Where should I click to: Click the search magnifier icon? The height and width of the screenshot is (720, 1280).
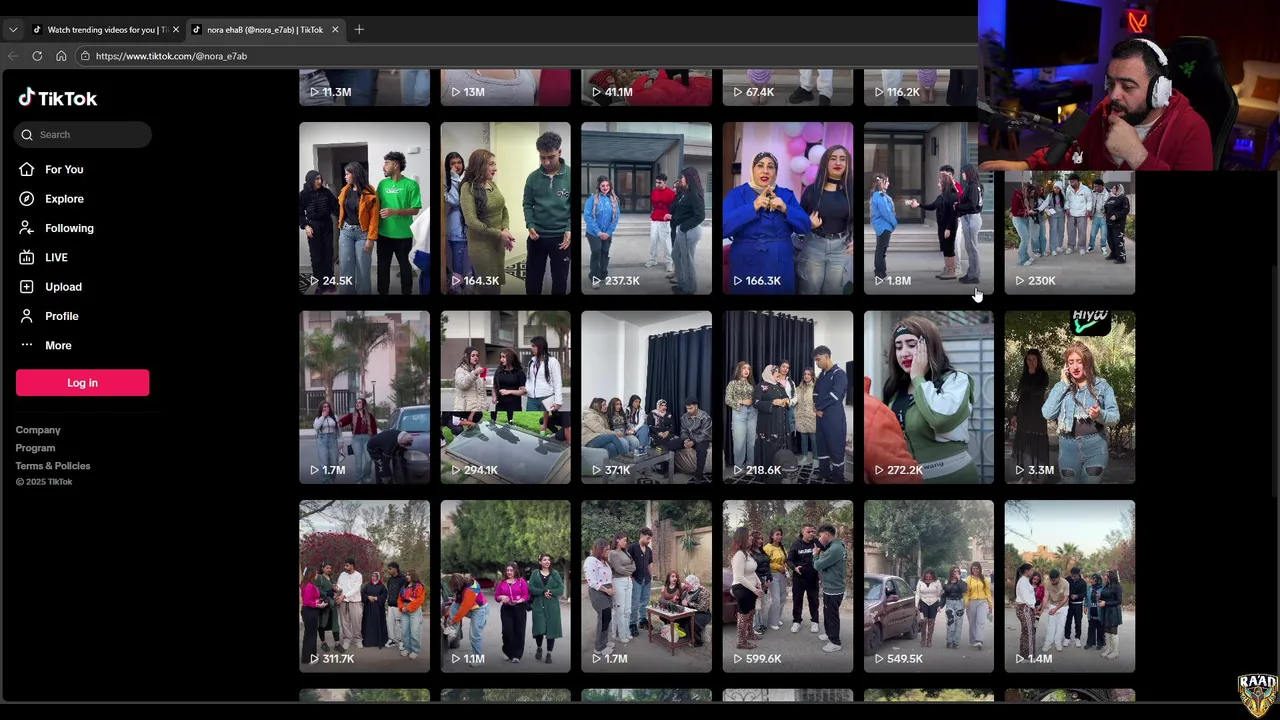tap(28, 135)
